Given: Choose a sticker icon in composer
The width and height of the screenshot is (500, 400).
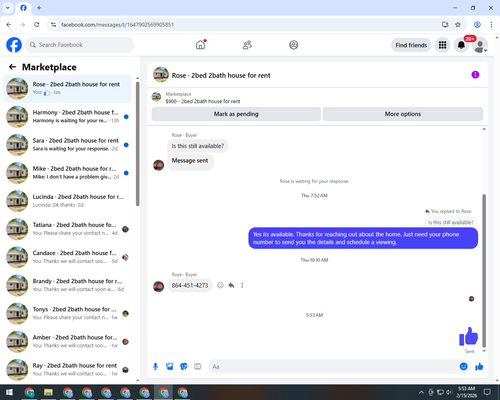Looking at the screenshot, I should [184, 367].
